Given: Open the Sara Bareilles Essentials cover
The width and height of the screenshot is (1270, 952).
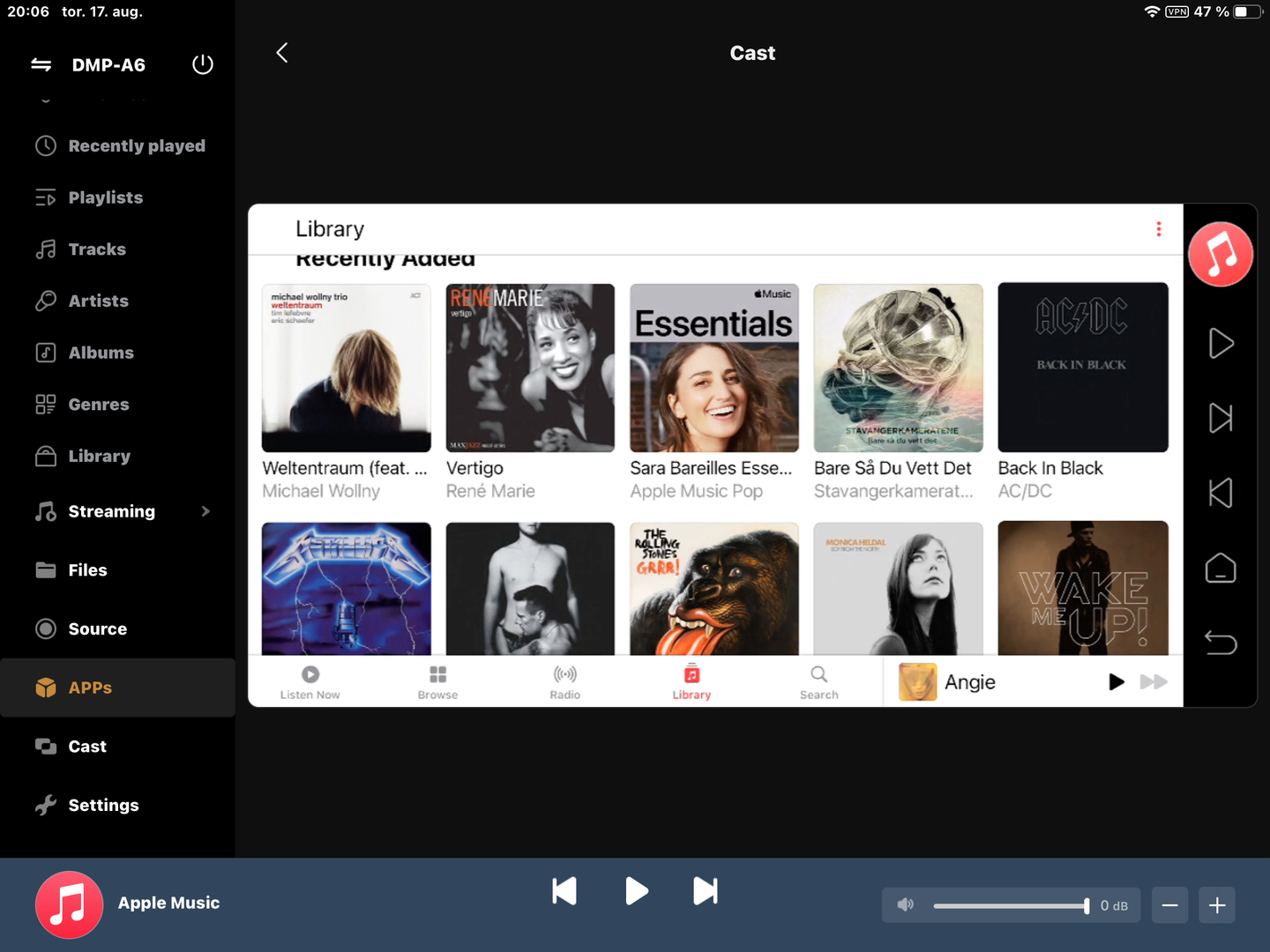Looking at the screenshot, I should coord(714,368).
